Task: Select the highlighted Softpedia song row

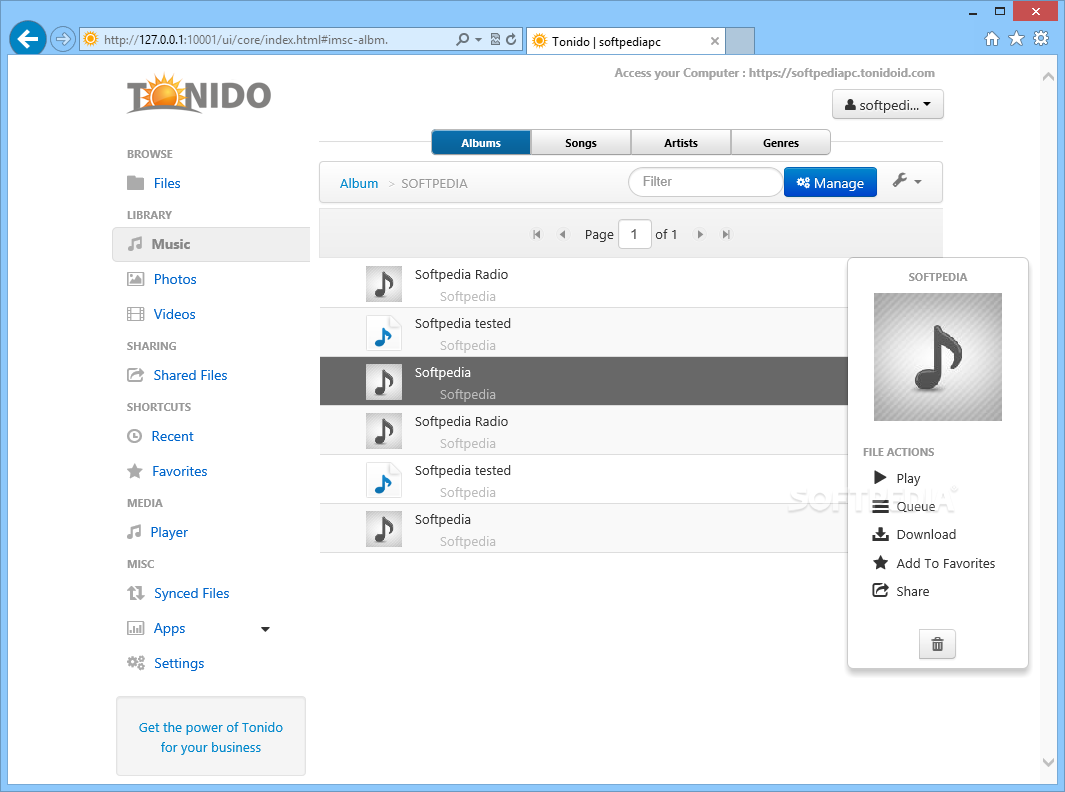Action: coord(584,382)
